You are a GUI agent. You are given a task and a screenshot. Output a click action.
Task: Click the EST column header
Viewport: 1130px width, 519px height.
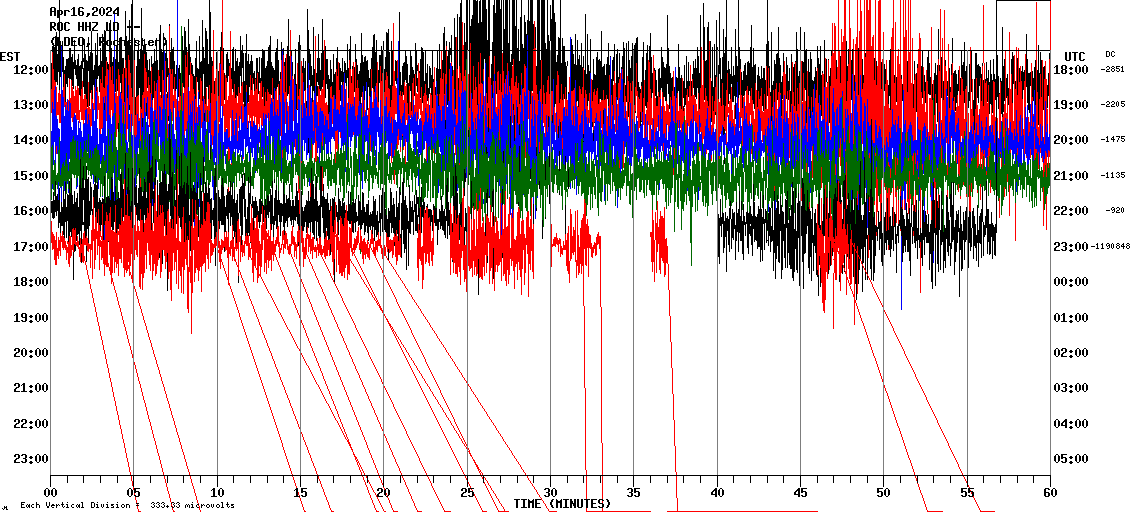tap(10, 56)
